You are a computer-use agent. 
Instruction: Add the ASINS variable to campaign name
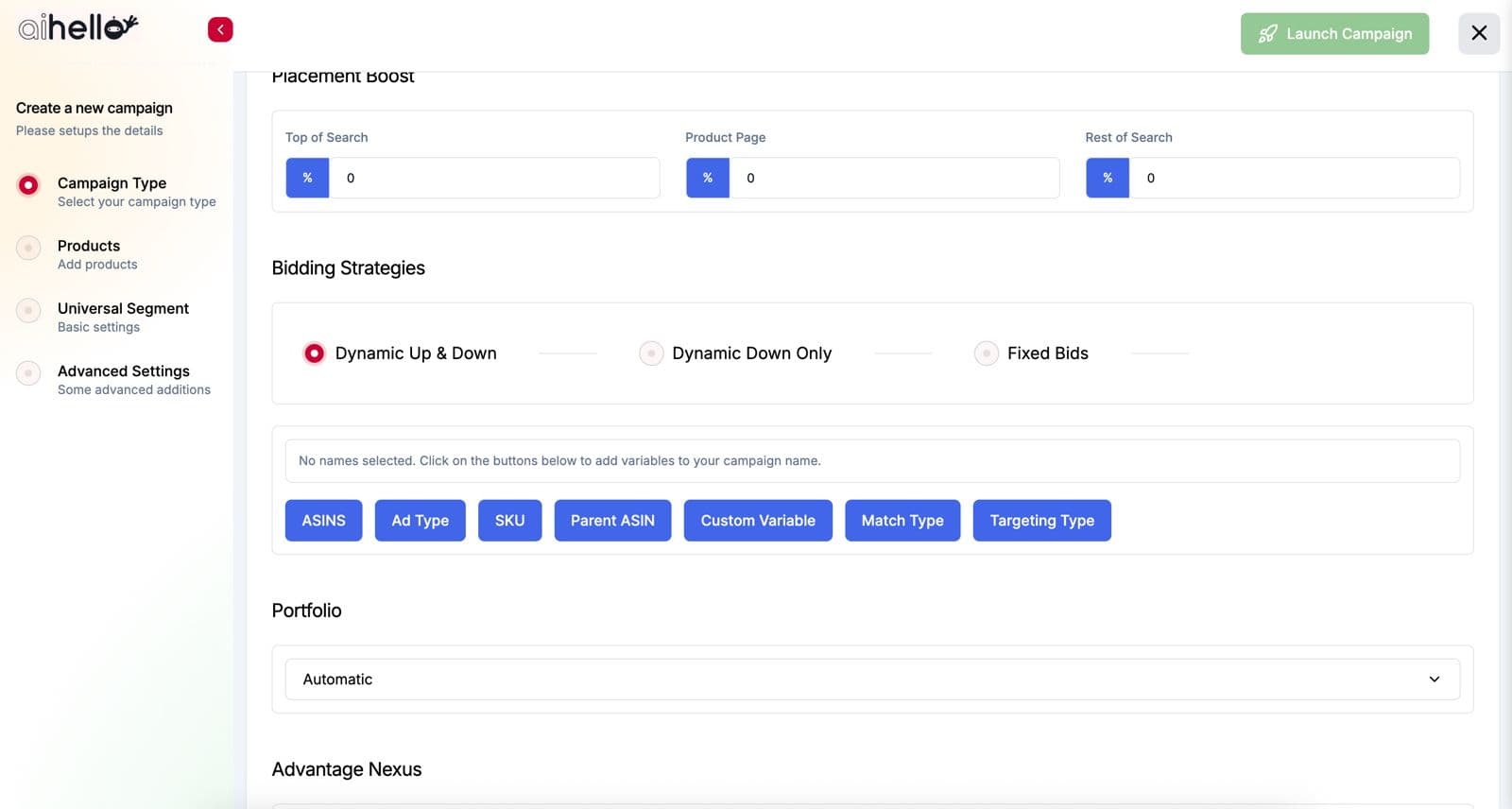pyautogui.click(x=323, y=521)
